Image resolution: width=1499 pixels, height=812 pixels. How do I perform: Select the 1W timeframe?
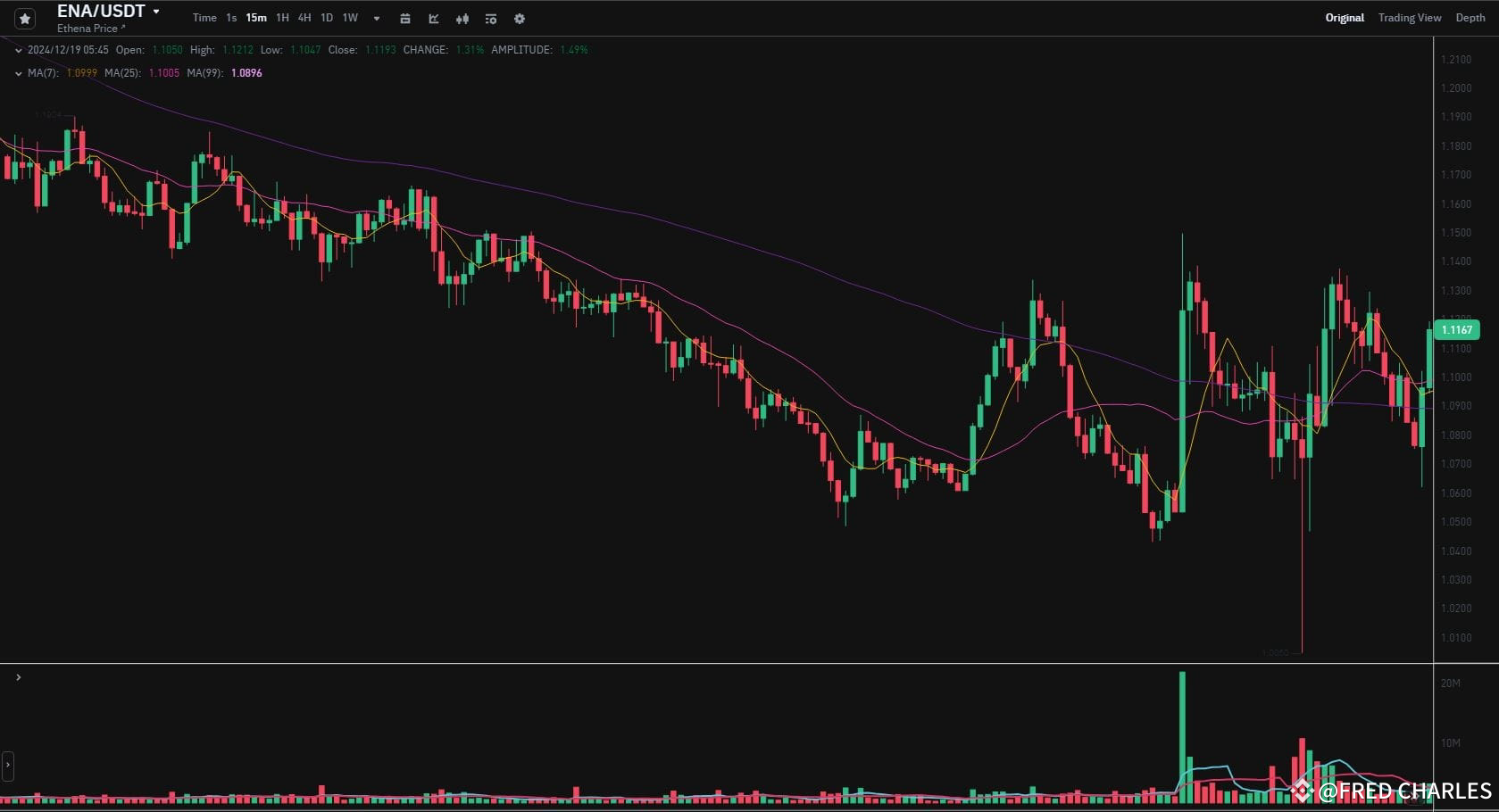coord(350,17)
